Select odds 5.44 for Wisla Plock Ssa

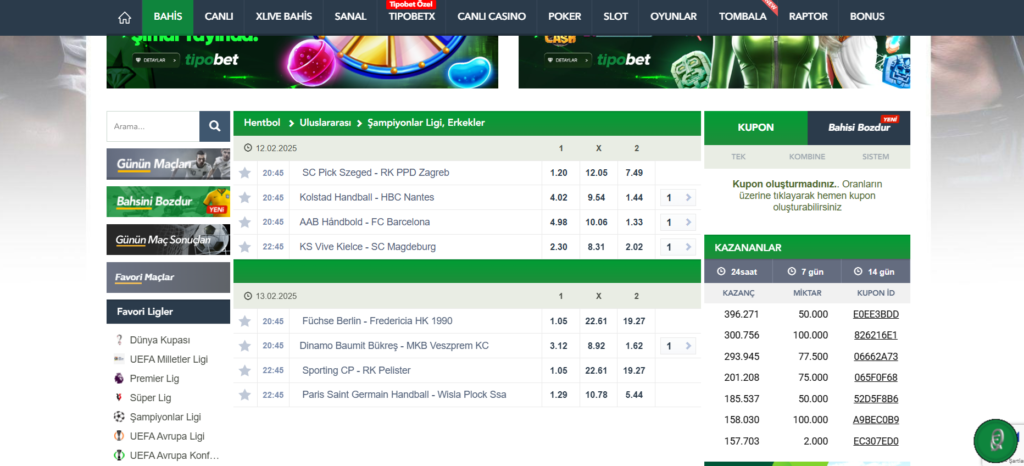tap(634, 395)
